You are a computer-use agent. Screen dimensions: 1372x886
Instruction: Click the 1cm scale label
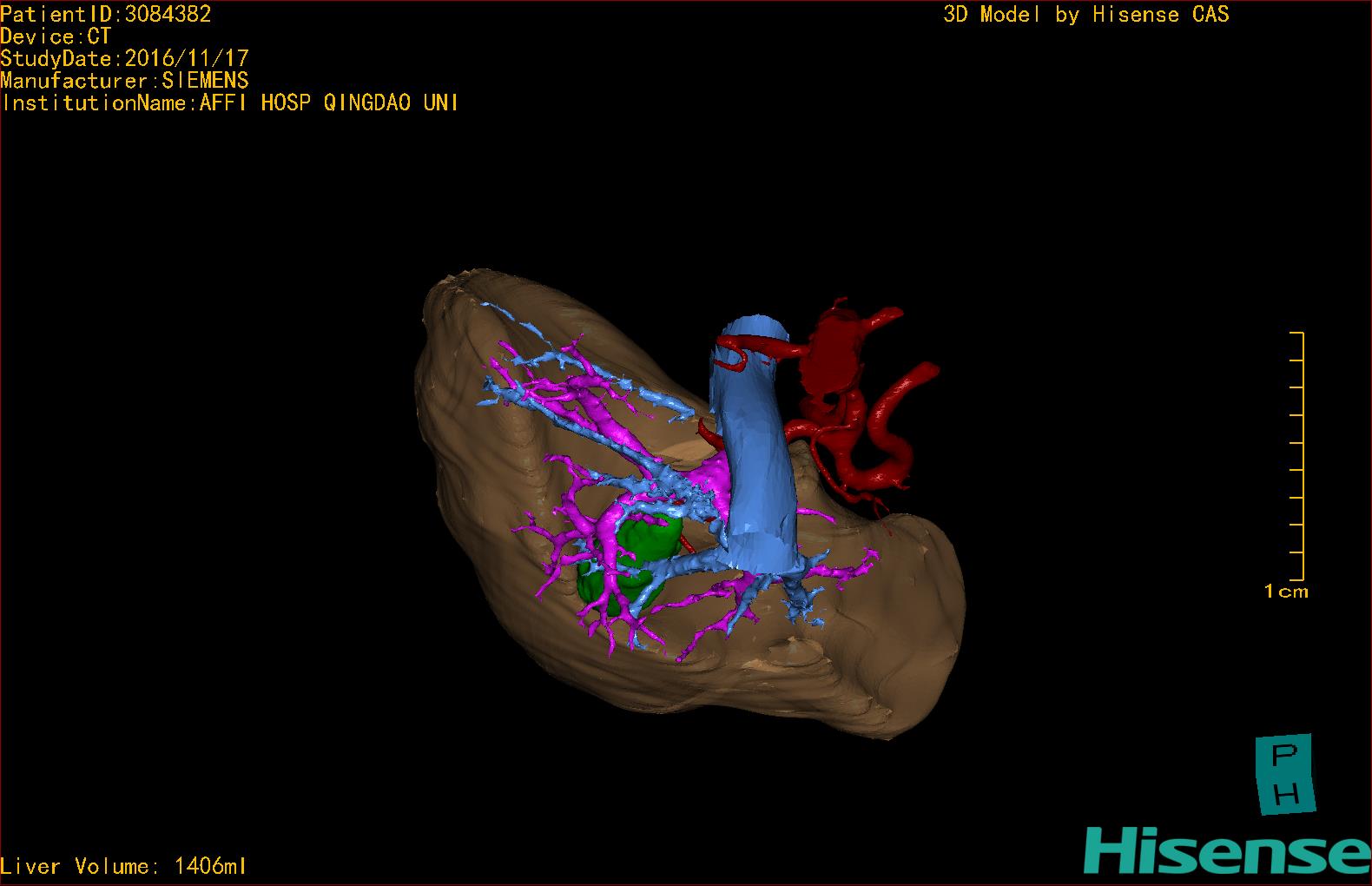[x=1286, y=592]
